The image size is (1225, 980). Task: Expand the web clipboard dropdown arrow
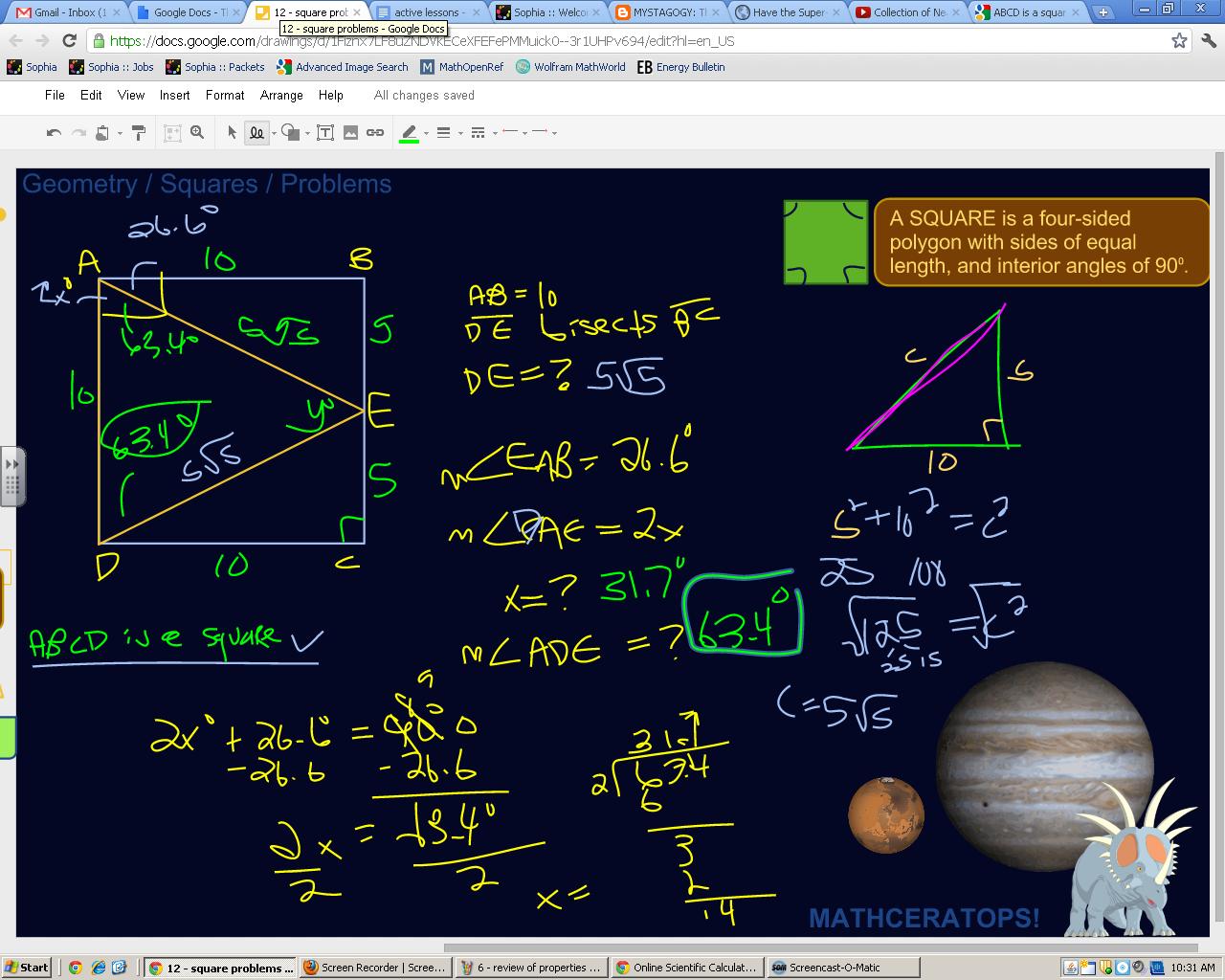(x=120, y=134)
